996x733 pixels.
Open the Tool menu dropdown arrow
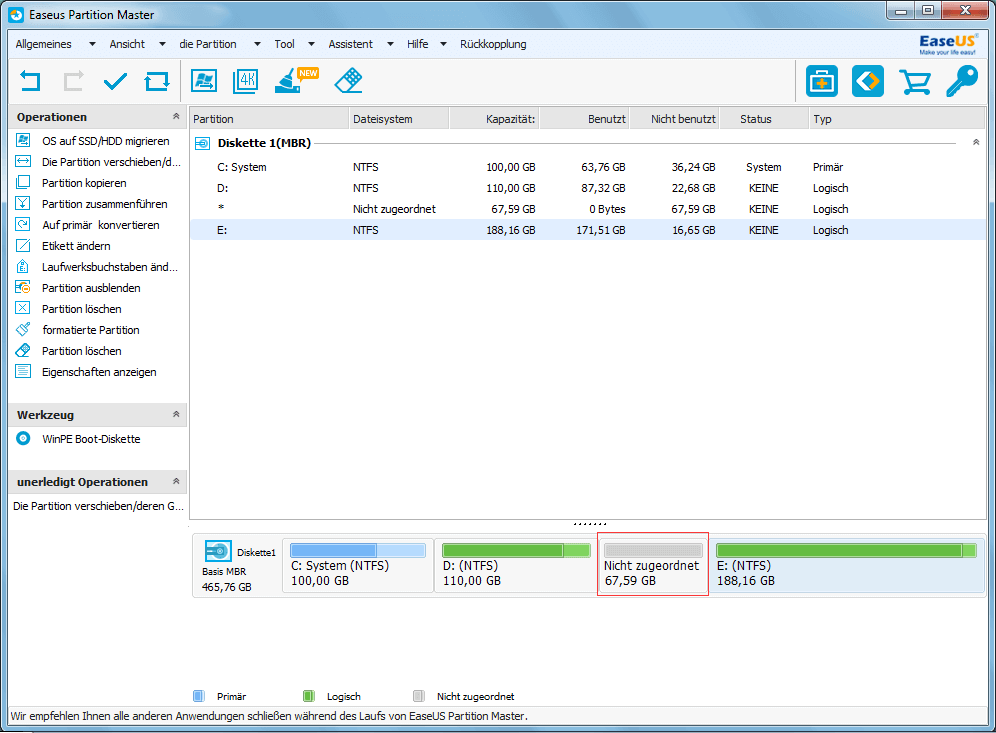pos(311,44)
